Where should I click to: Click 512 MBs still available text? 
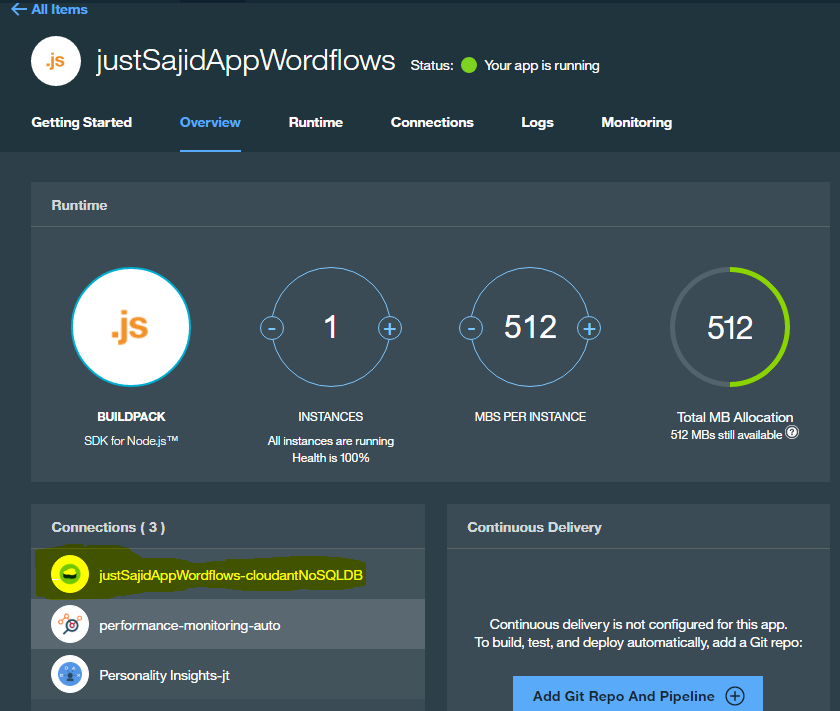[x=726, y=435]
